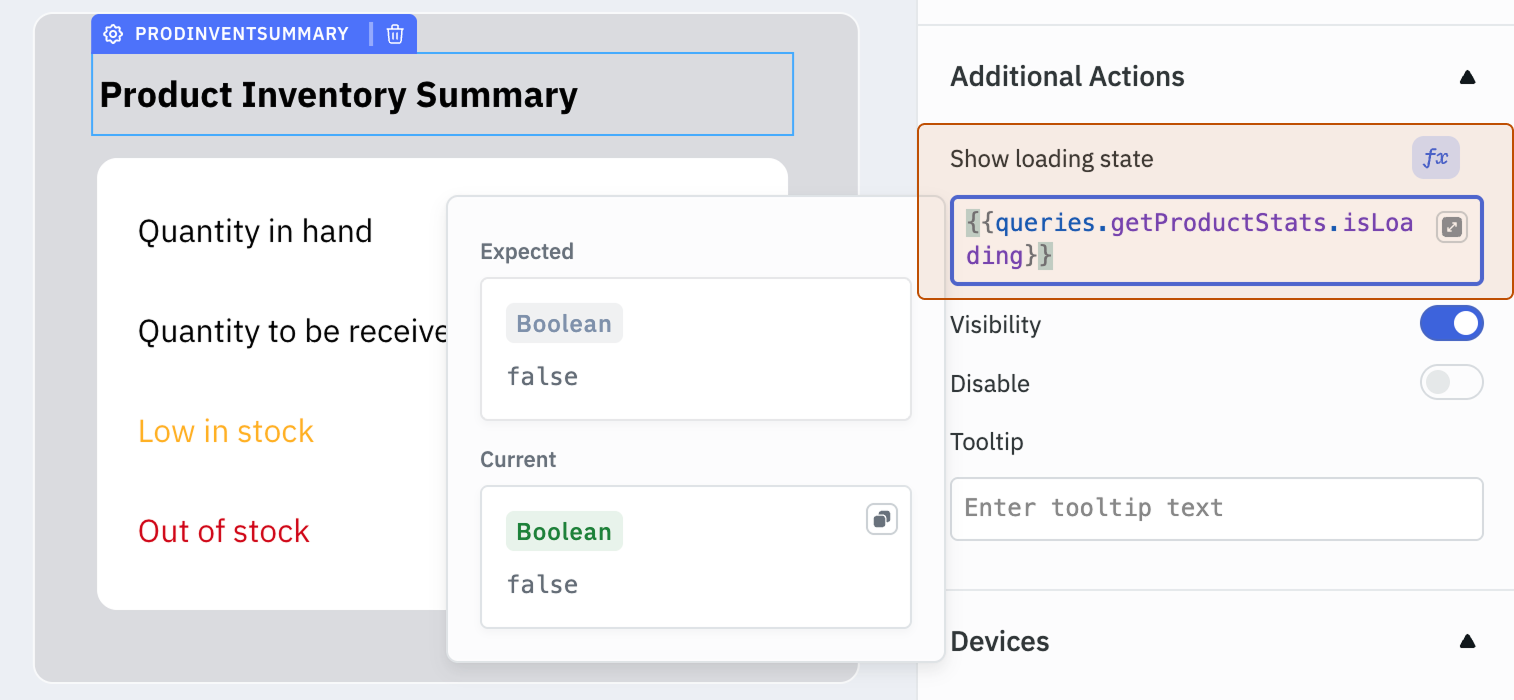The width and height of the screenshot is (1514, 700).
Task: Click the gray Boolean badge under Expected
Action: coord(564,324)
